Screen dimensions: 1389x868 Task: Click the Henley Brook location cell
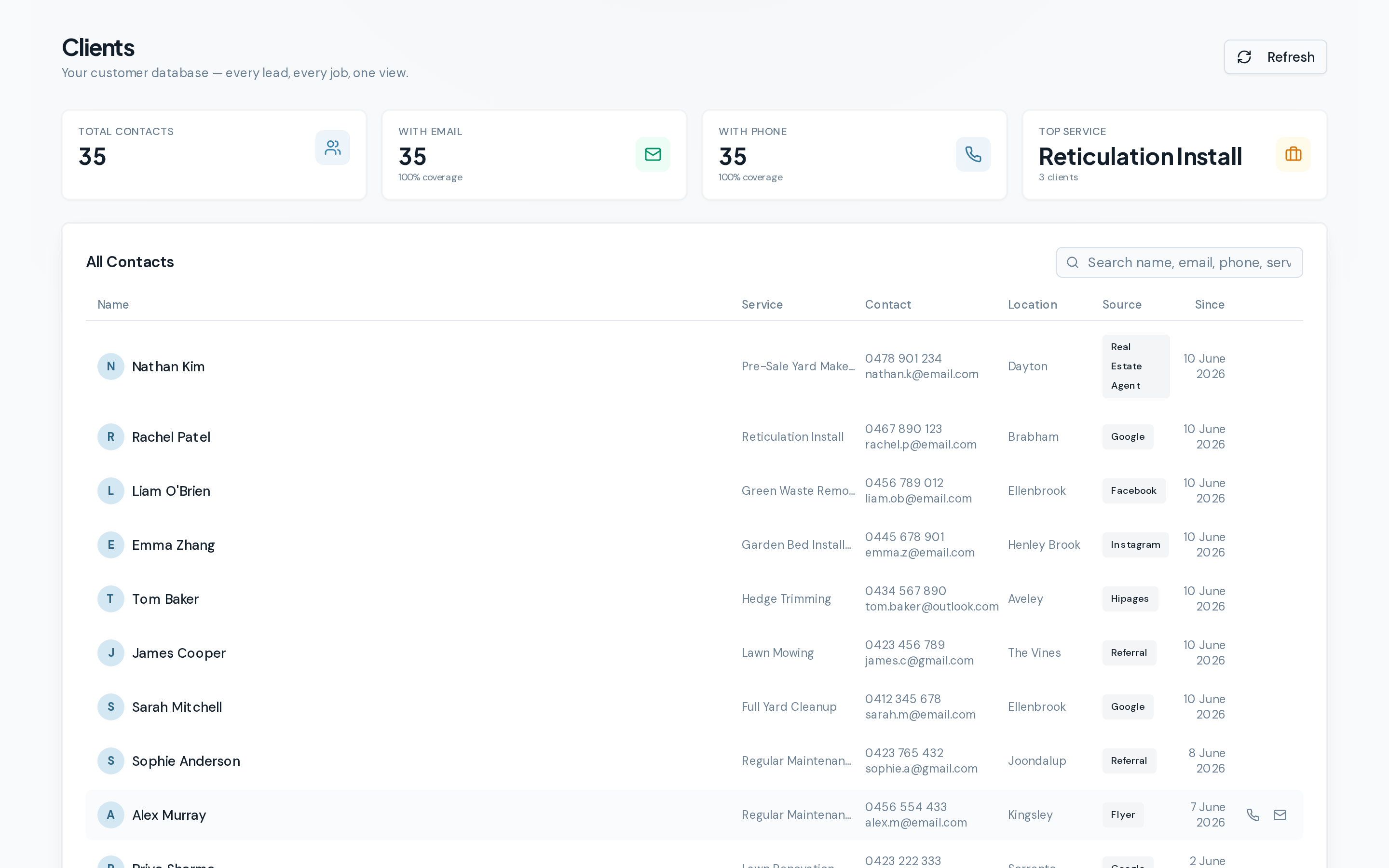1044,545
